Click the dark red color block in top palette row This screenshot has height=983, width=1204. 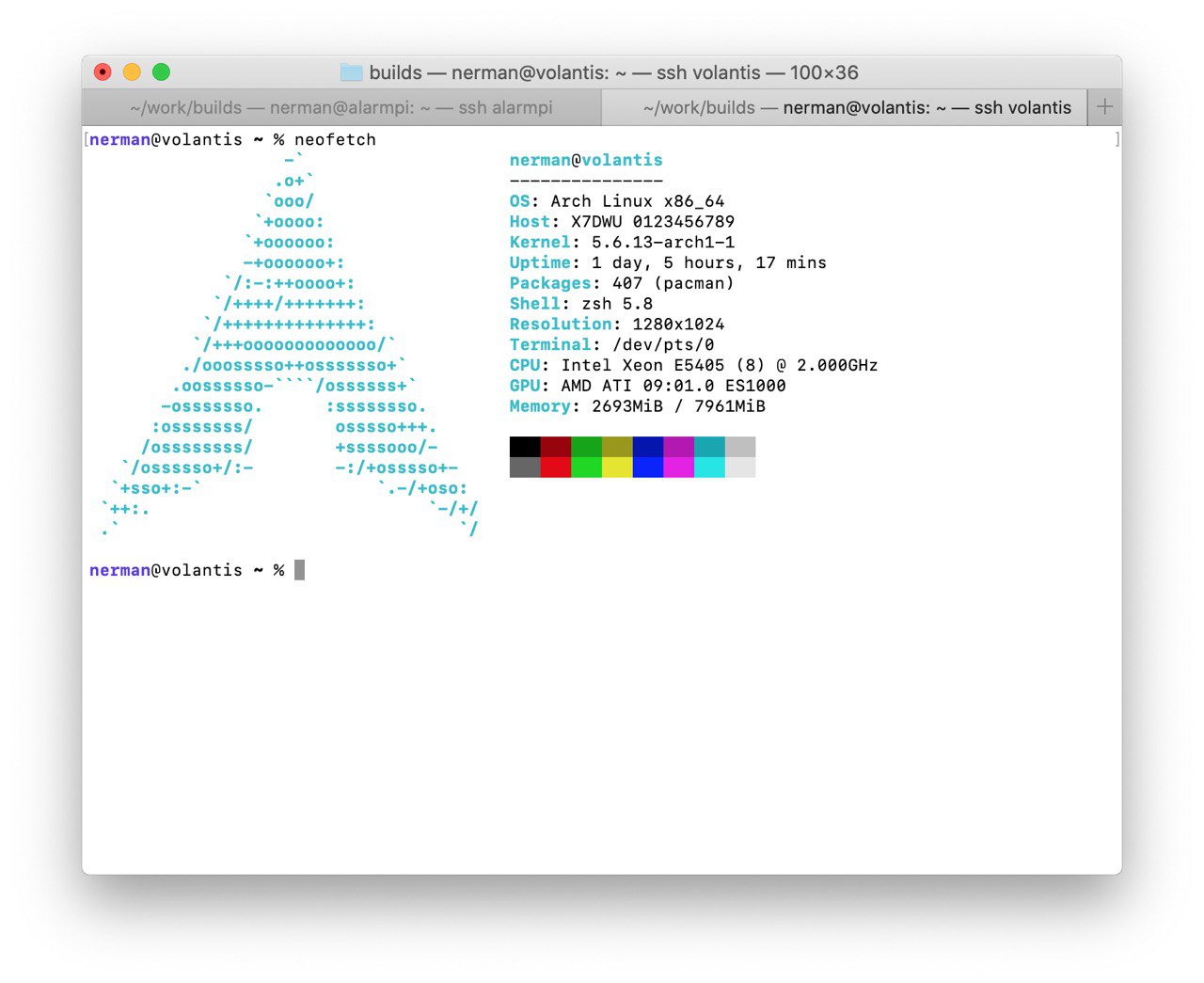pos(556,447)
